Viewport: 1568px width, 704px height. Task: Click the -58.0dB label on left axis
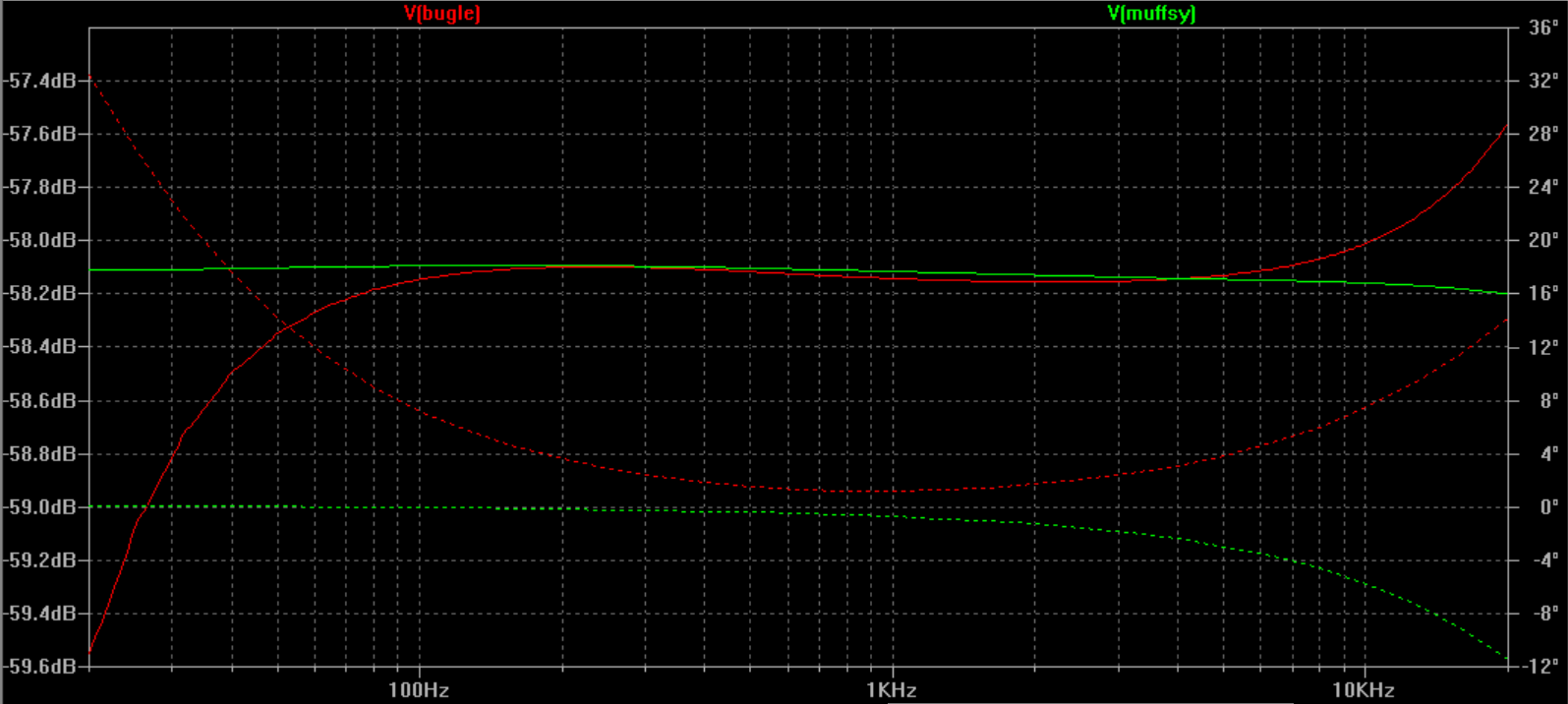click(x=40, y=240)
